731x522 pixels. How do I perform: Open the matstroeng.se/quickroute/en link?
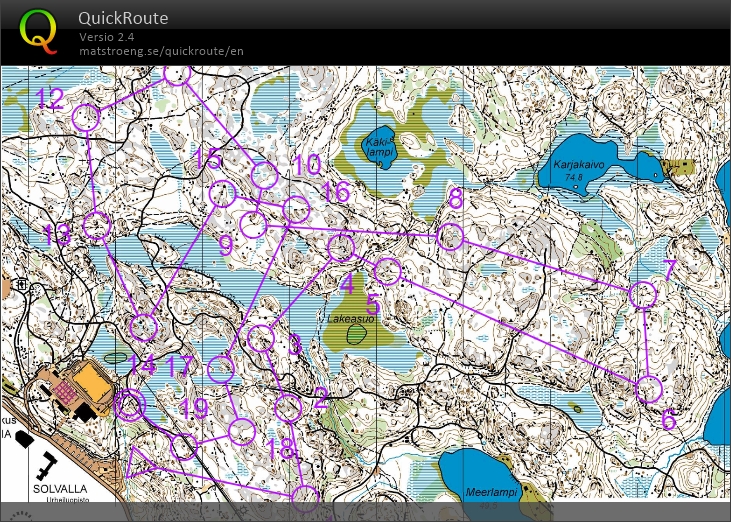161,51
